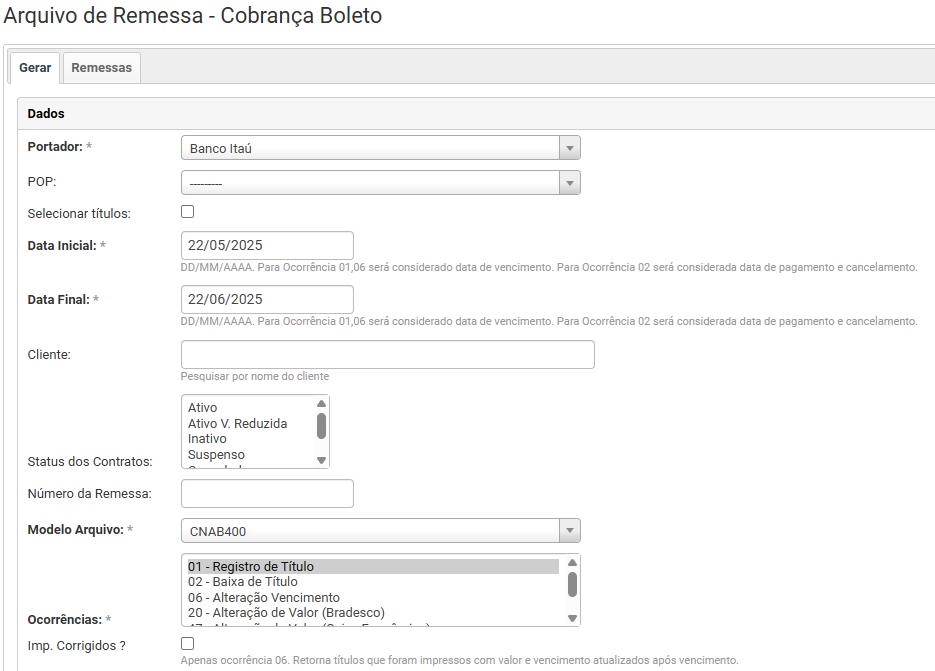This screenshot has height=671, width=935.
Task: Expand the POP dropdown list
Action: point(380,183)
